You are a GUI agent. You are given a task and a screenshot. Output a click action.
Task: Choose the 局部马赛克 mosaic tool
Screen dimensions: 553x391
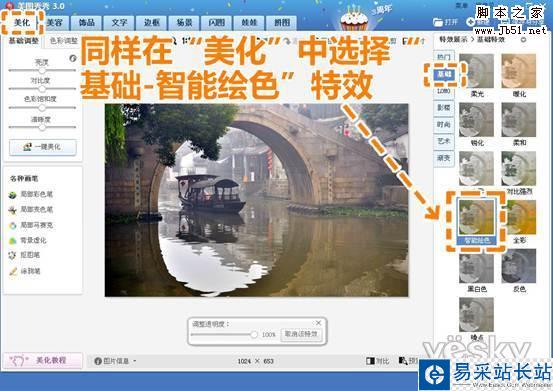13,226
